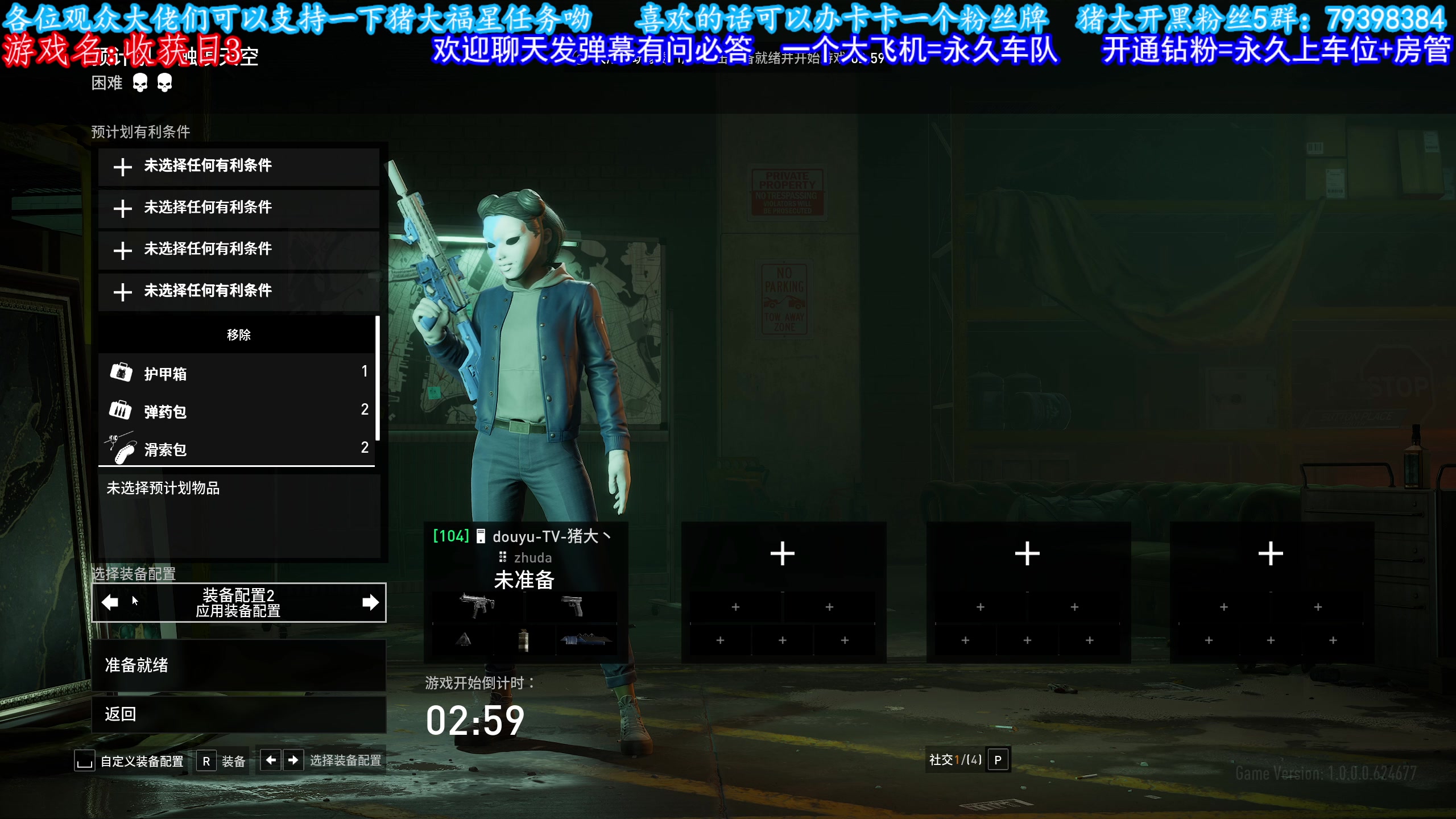Click the second difficulty skull icon

pyautogui.click(x=164, y=84)
